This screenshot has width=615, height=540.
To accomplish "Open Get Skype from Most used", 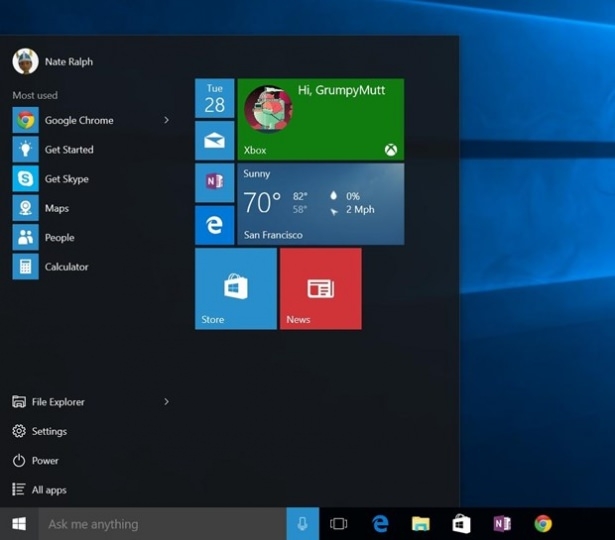I will [x=66, y=179].
